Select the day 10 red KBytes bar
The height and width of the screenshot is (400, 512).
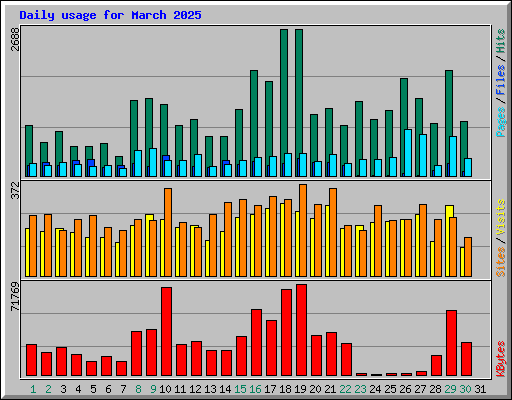coord(166,332)
